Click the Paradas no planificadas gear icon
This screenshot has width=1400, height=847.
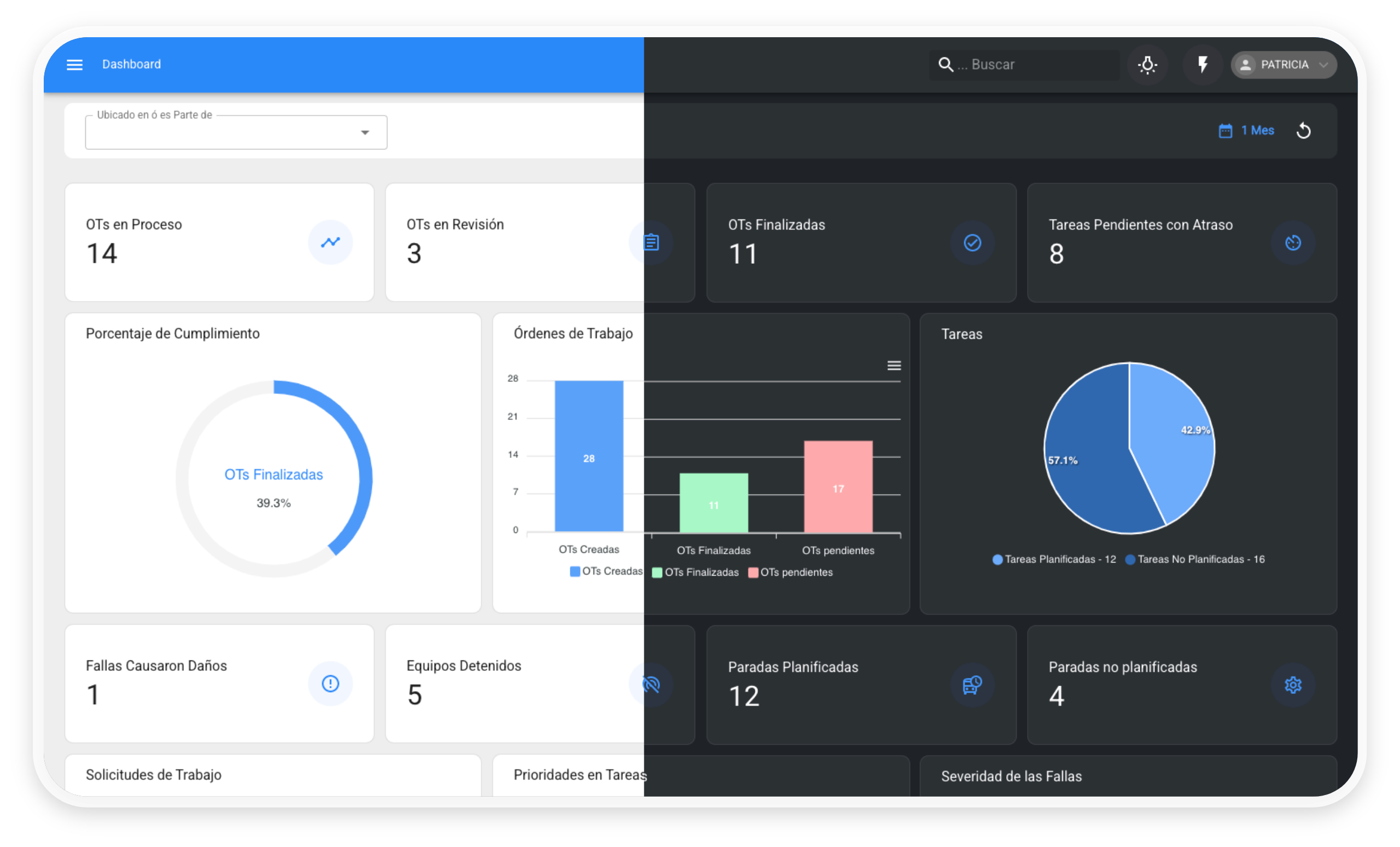coord(1293,684)
